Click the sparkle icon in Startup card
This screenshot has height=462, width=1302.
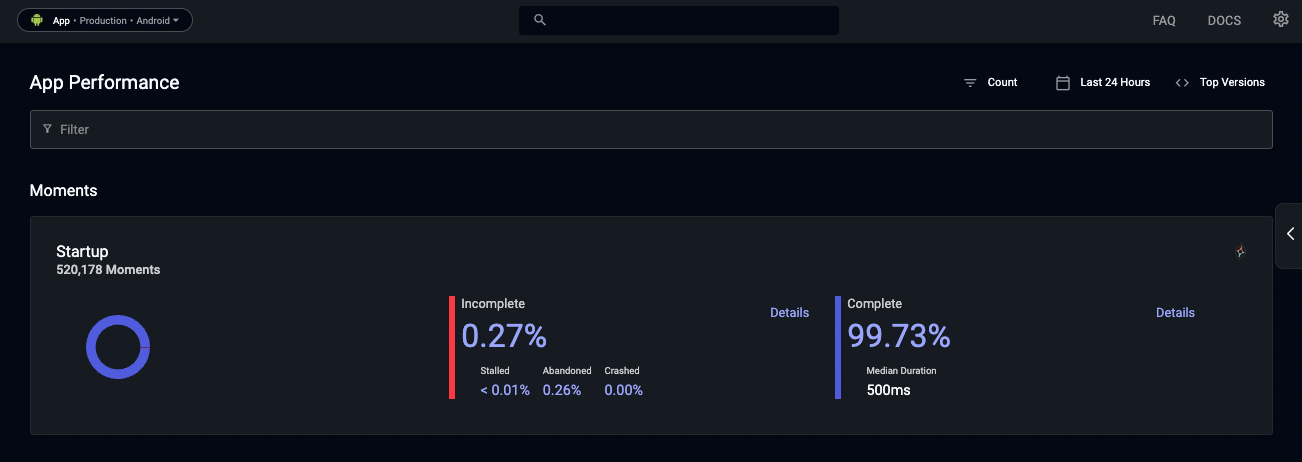pyautogui.click(x=1240, y=252)
